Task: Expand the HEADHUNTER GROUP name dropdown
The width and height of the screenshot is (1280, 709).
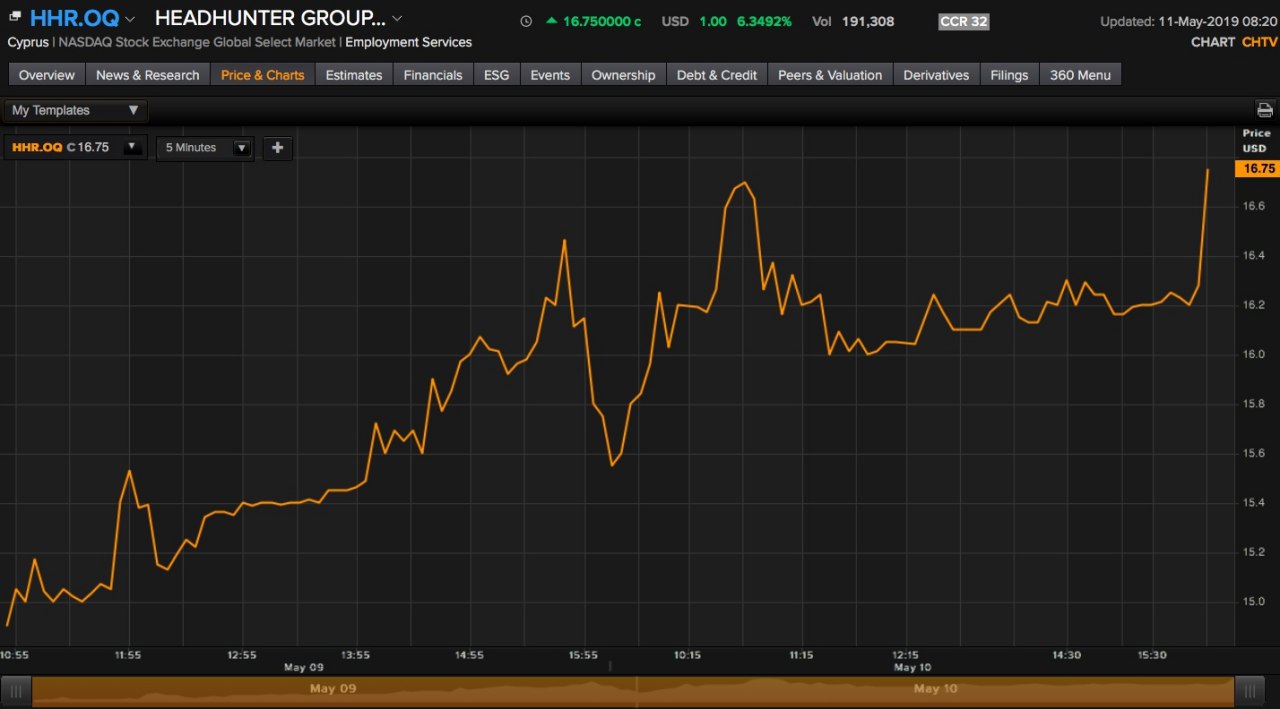Action: click(x=397, y=19)
